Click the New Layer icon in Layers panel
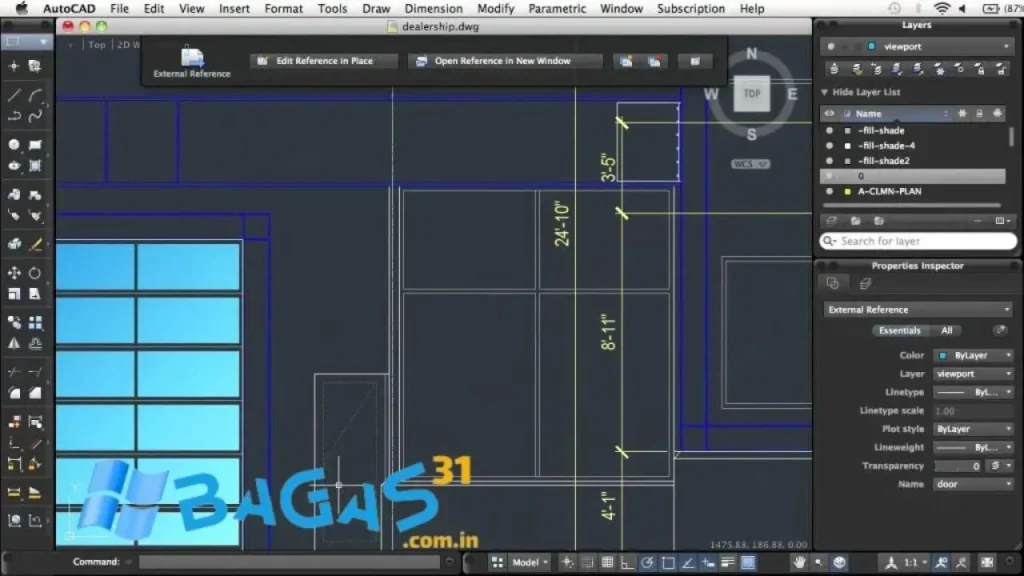This screenshot has height=576, width=1024. coord(831,221)
